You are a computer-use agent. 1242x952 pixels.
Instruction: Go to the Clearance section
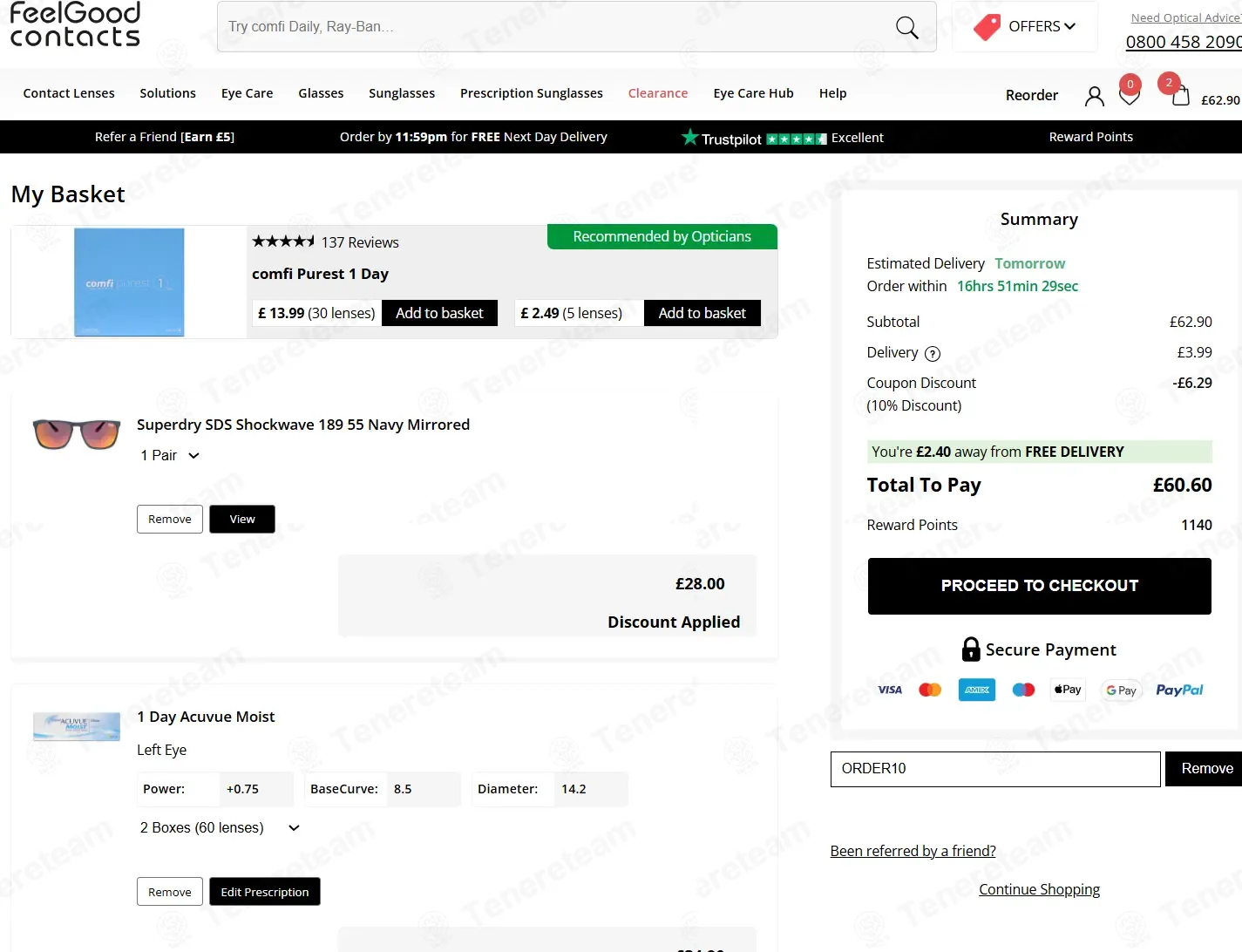pos(658,93)
